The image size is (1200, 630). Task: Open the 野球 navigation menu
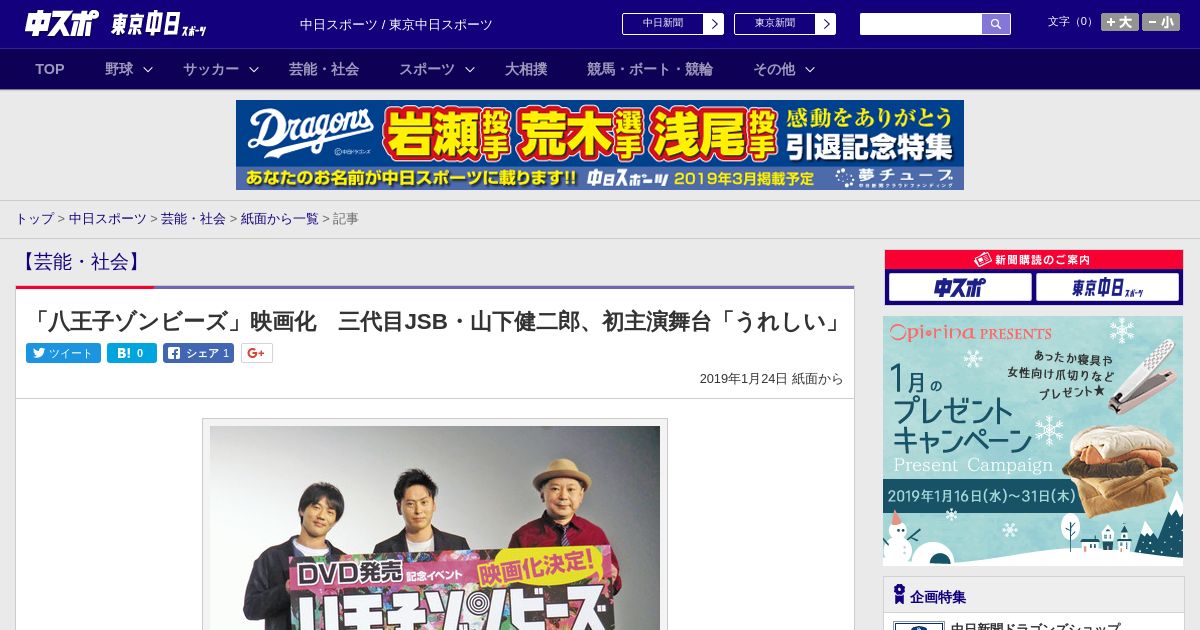click(x=119, y=69)
